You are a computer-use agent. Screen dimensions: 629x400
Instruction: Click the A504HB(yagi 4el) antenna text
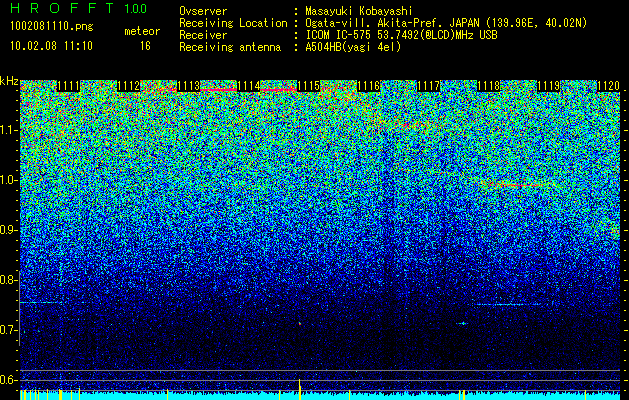click(353, 47)
